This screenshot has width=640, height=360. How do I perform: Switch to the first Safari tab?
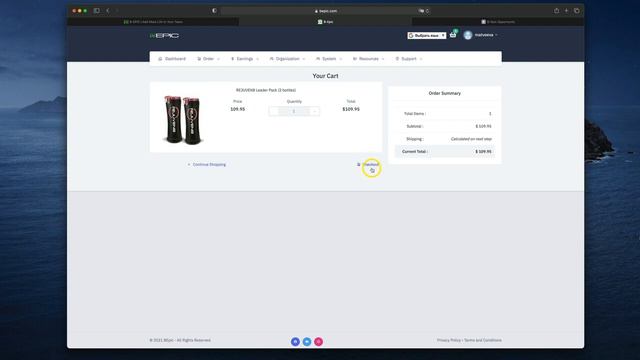click(153, 22)
